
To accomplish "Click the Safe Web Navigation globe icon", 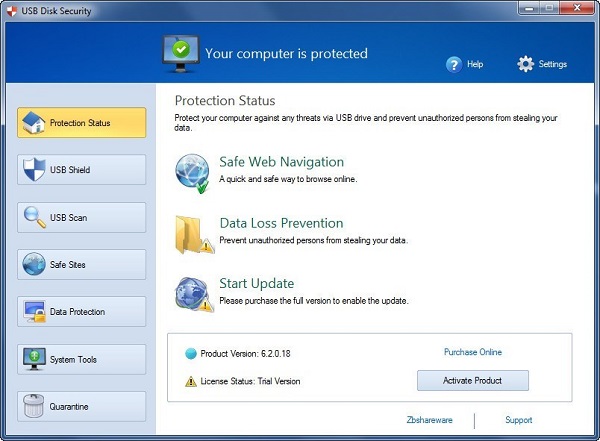I will [192, 174].
